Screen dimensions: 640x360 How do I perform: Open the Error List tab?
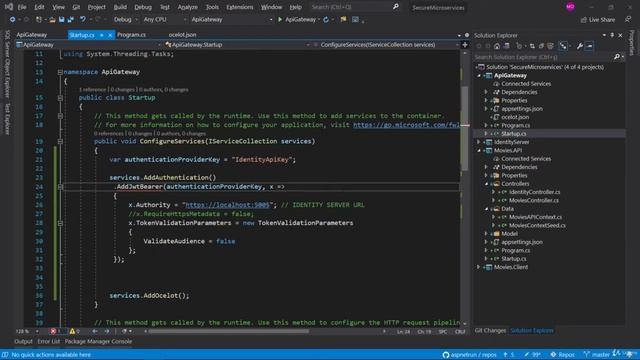point(49,342)
